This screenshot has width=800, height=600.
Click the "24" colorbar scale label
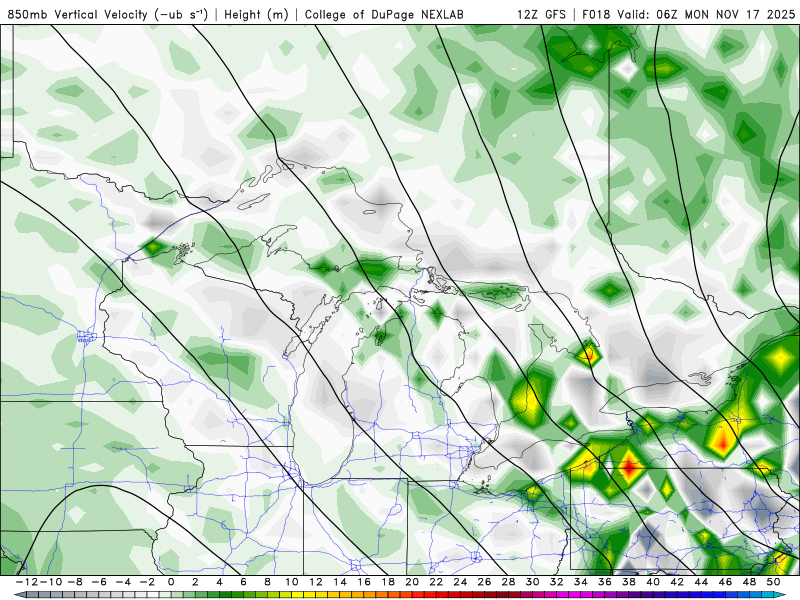460,582
